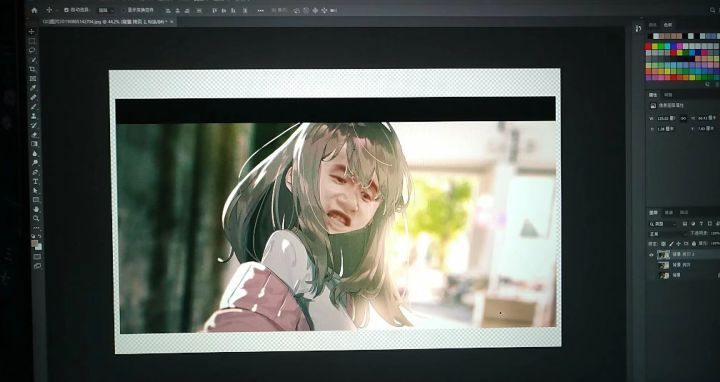The image size is (720, 382).
Task: Select the Blur tool
Action: point(35,153)
